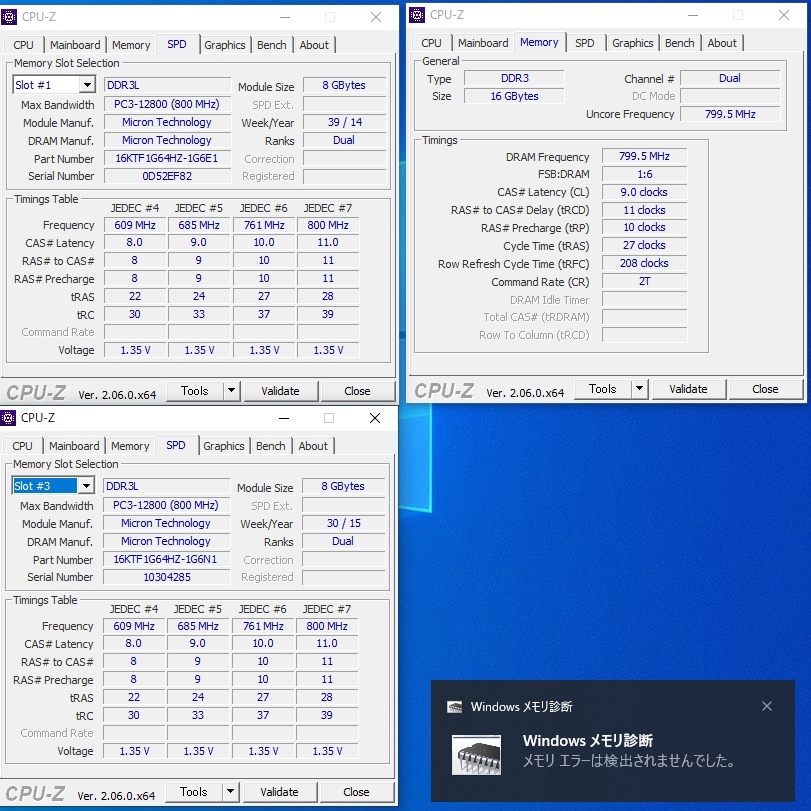Click CPU-Z title bar icon of top-left window
The width and height of the screenshot is (811, 811).
click(9, 17)
